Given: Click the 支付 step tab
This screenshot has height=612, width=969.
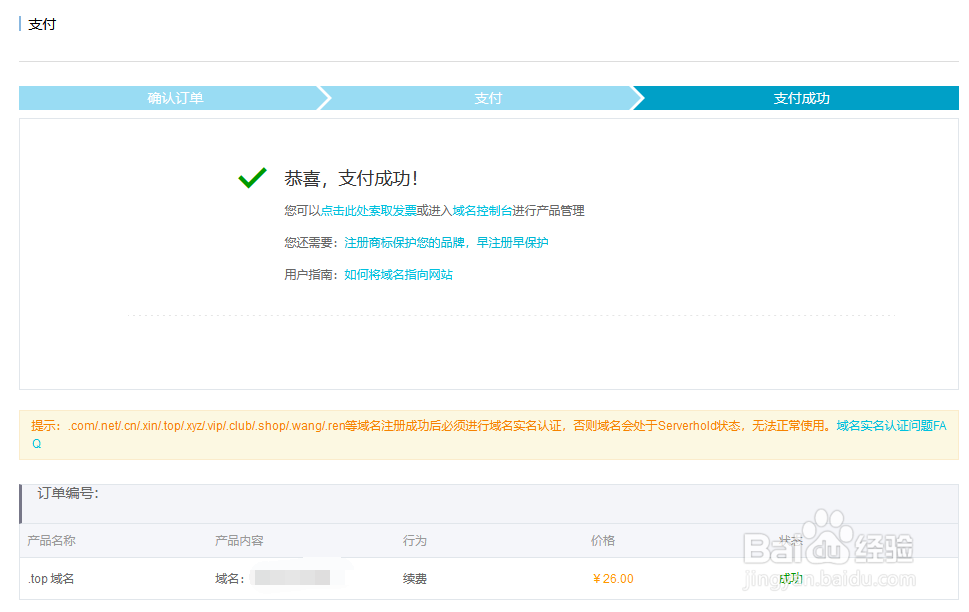Looking at the screenshot, I should click(488, 98).
